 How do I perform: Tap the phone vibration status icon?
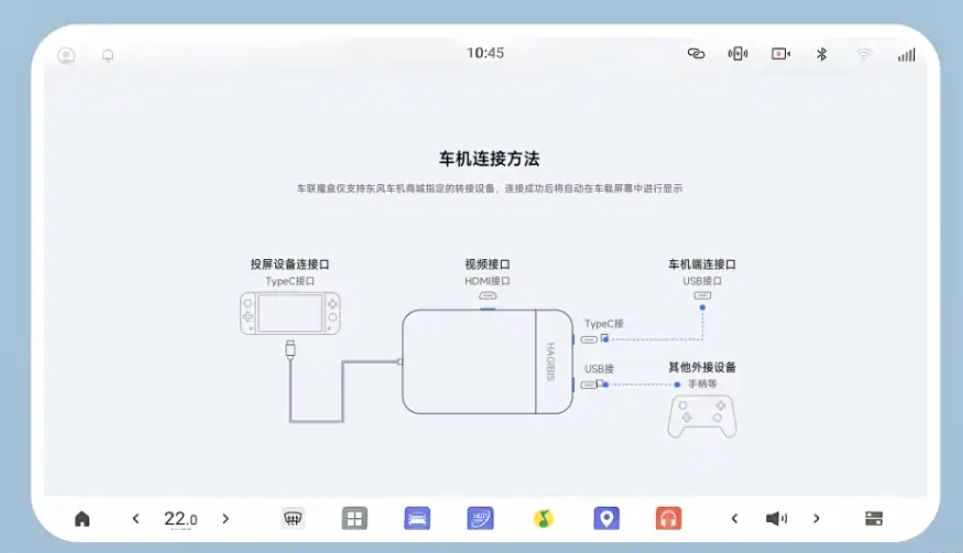click(738, 54)
